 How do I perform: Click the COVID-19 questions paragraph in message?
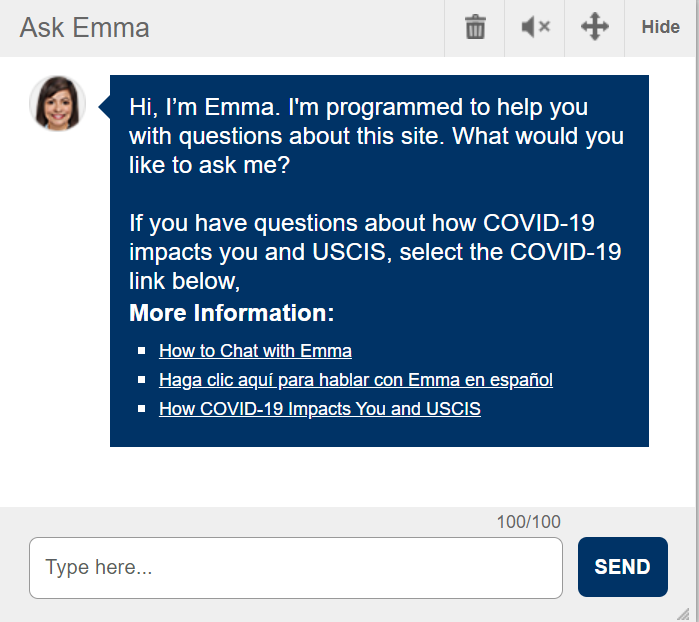tap(375, 252)
